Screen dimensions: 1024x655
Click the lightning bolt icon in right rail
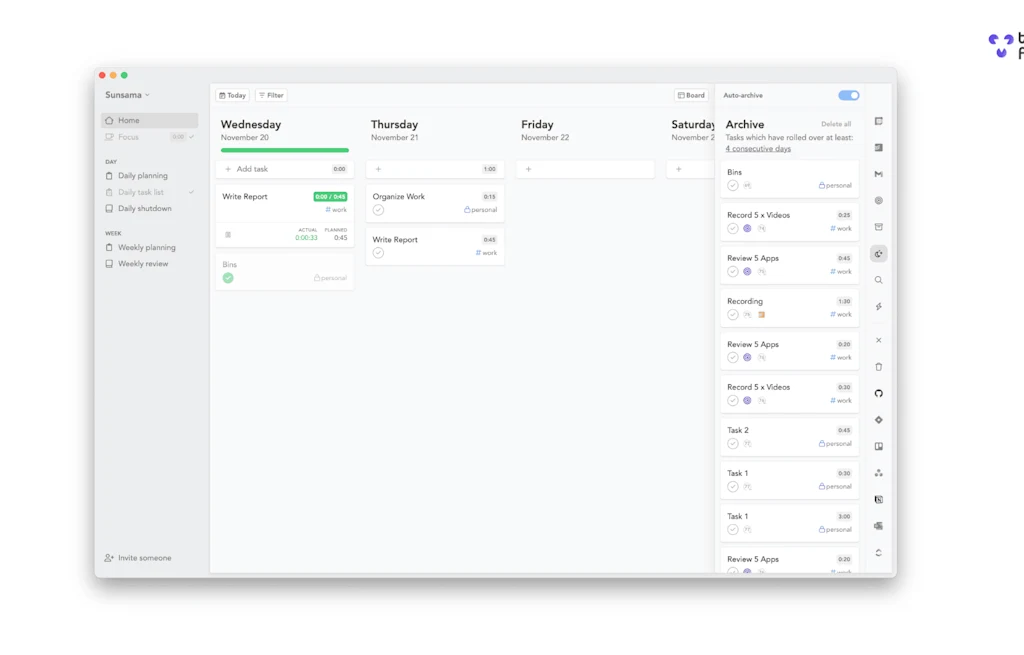(x=878, y=306)
